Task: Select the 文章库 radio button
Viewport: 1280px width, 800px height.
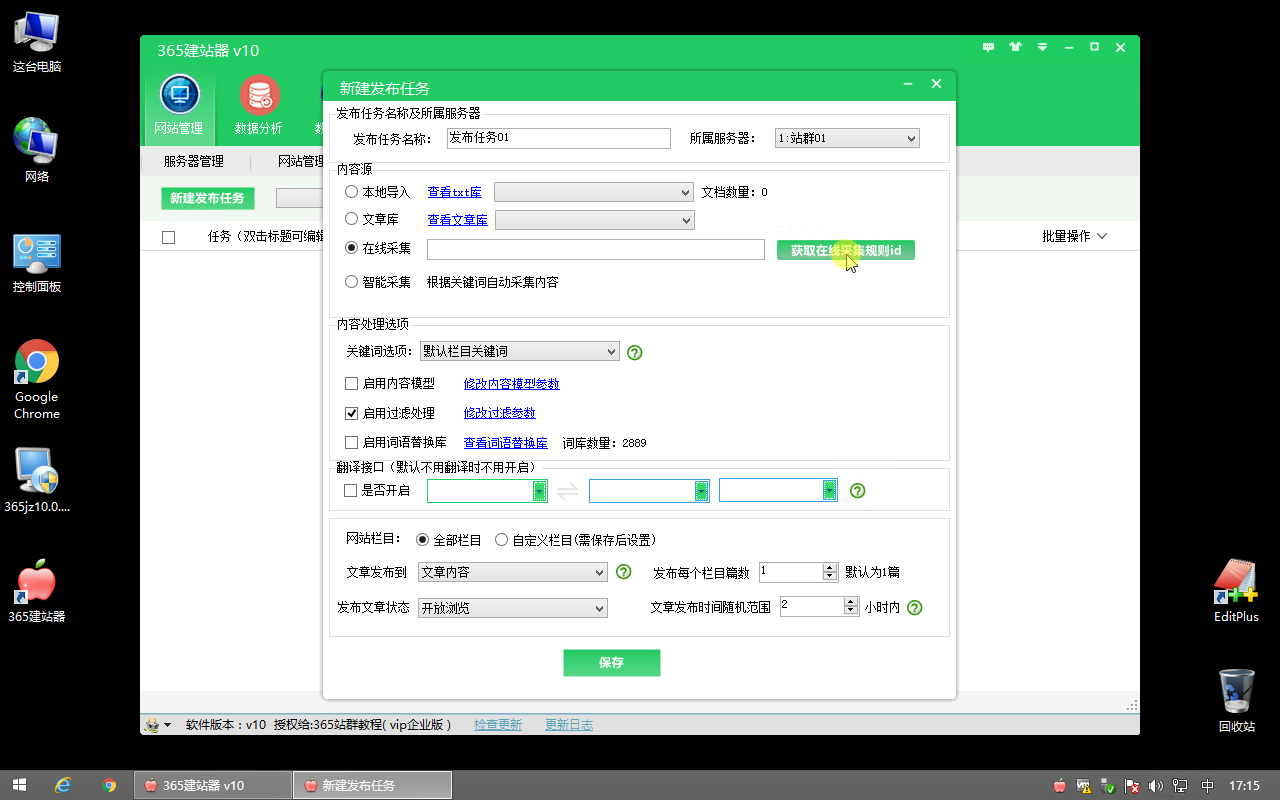Action: 351,219
